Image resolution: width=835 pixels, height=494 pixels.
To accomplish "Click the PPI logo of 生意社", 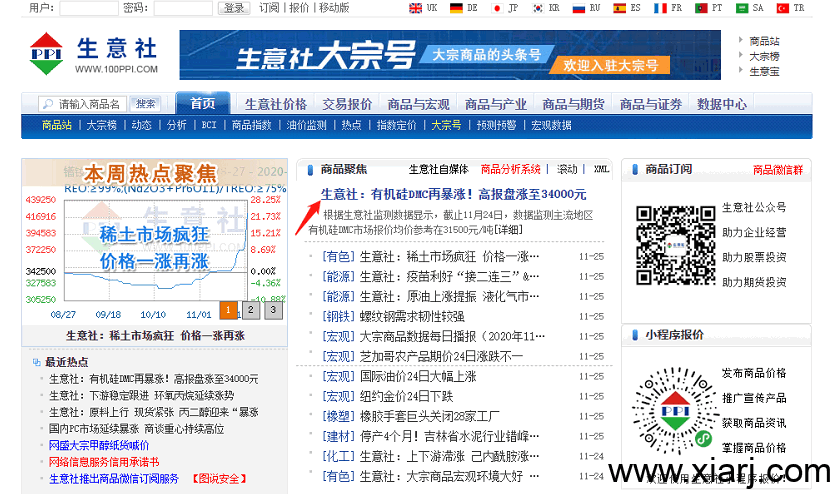I will 46,54.
